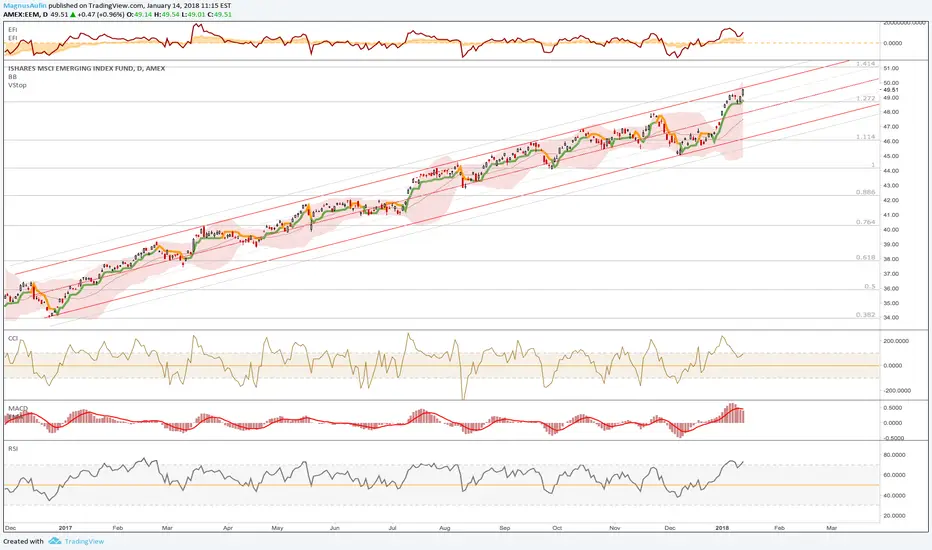Click the 1.114 Fibonacci level label
The width and height of the screenshot is (932, 550).
point(865,137)
